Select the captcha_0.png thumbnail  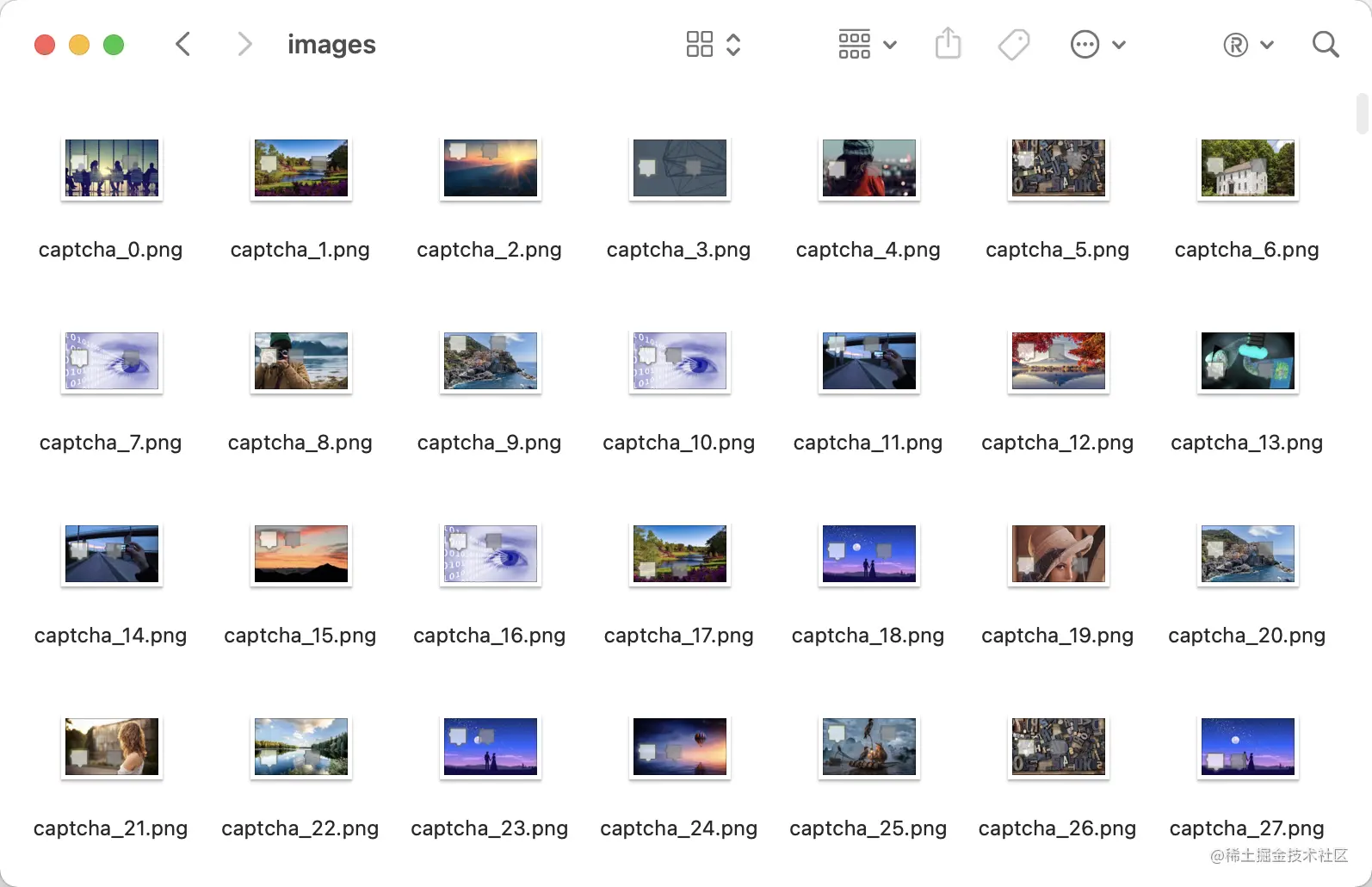[x=112, y=168]
